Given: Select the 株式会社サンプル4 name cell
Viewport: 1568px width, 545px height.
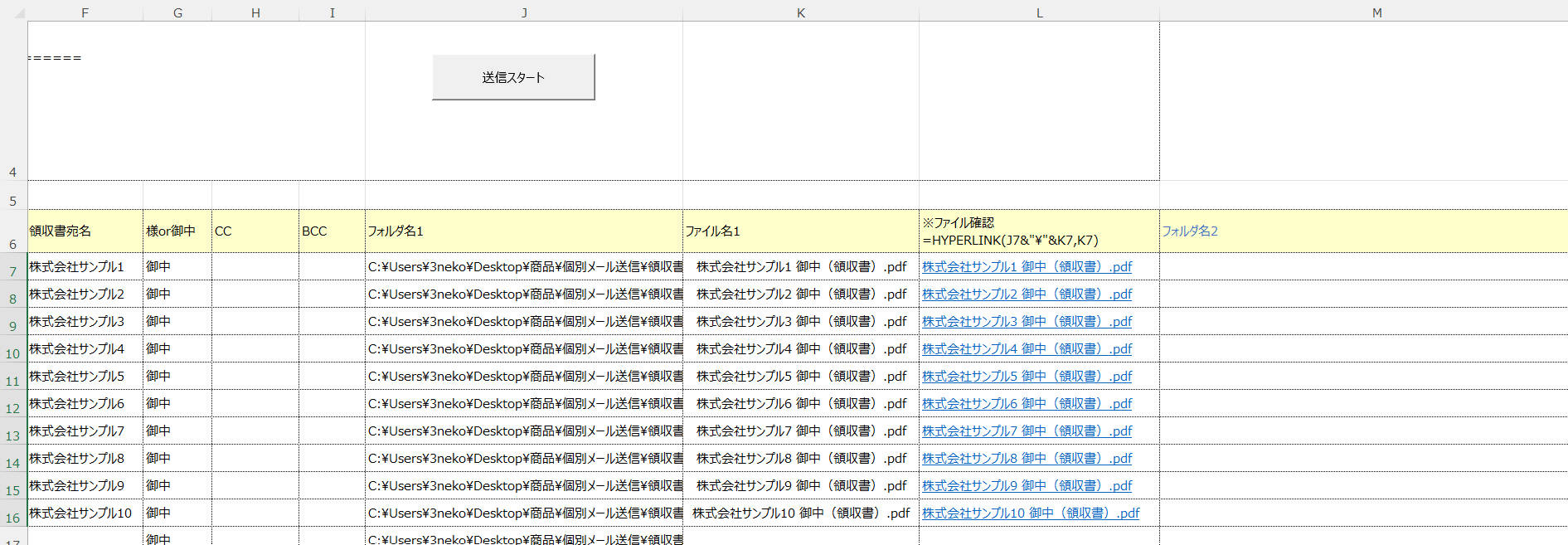Looking at the screenshot, I should coord(85,349).
